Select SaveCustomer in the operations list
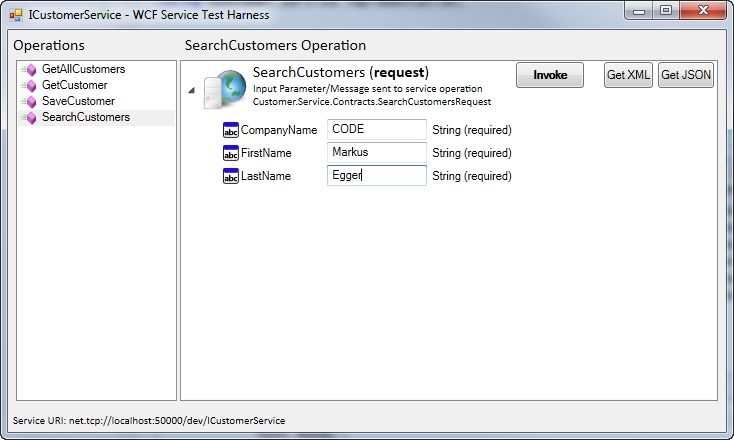Viewport: 734px width, 440px height. point(78,101)
